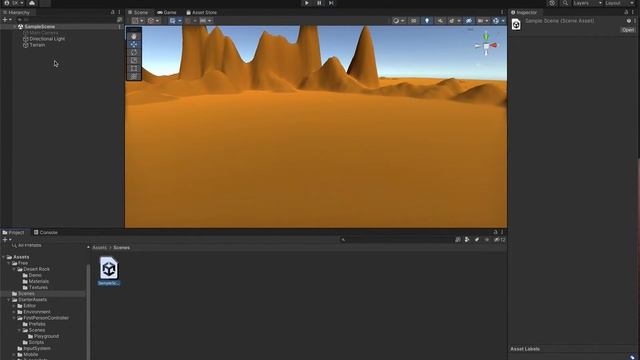
Task: Select Directional Light in Hierarchy
Action: click(x=47, y=39)
